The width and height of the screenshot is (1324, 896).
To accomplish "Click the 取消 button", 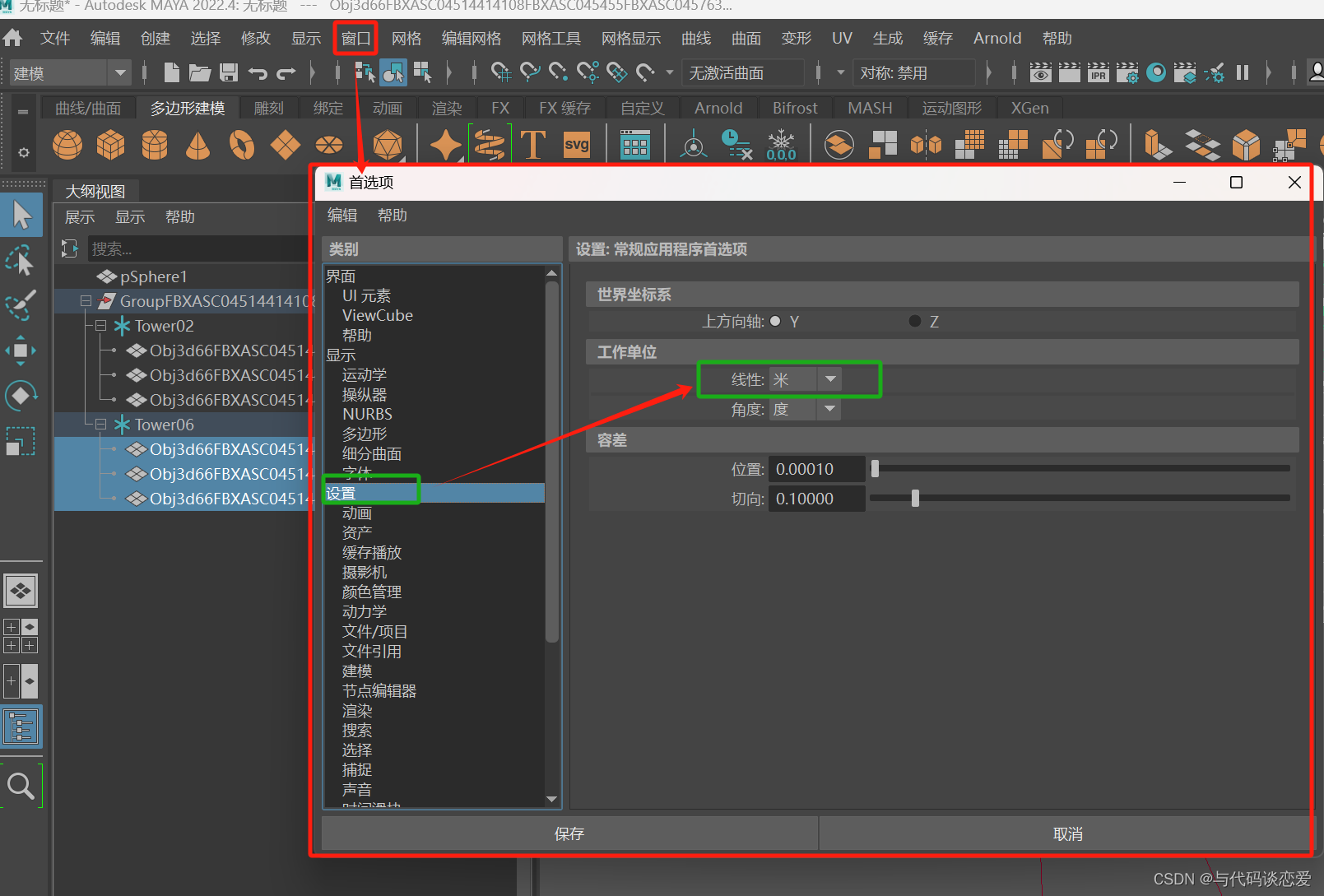I will 1067,833.
